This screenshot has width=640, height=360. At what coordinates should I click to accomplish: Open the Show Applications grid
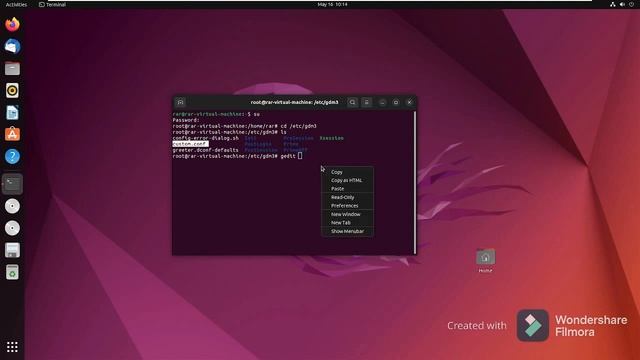point(12,347)
